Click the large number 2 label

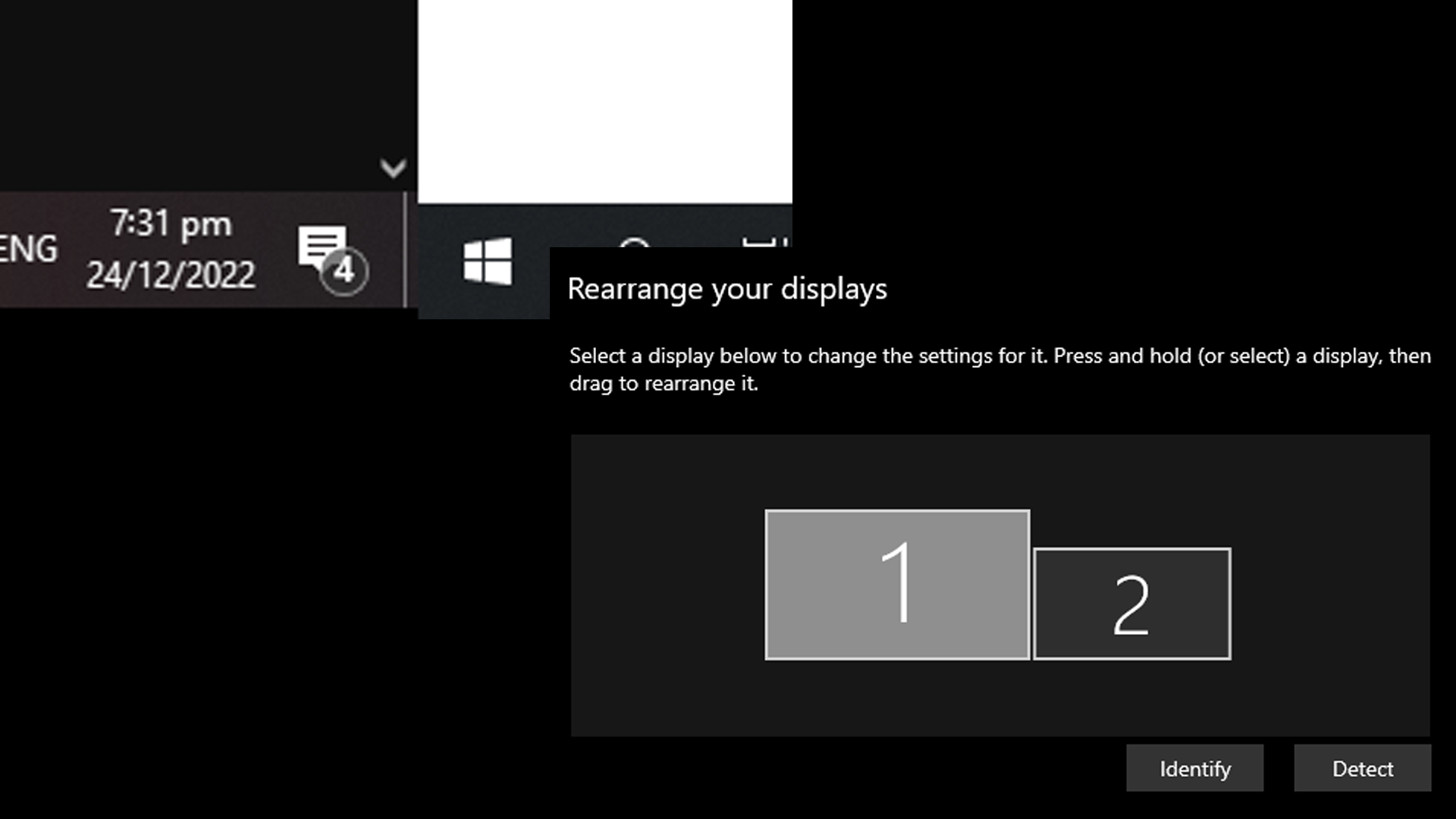click(1131, 604)
